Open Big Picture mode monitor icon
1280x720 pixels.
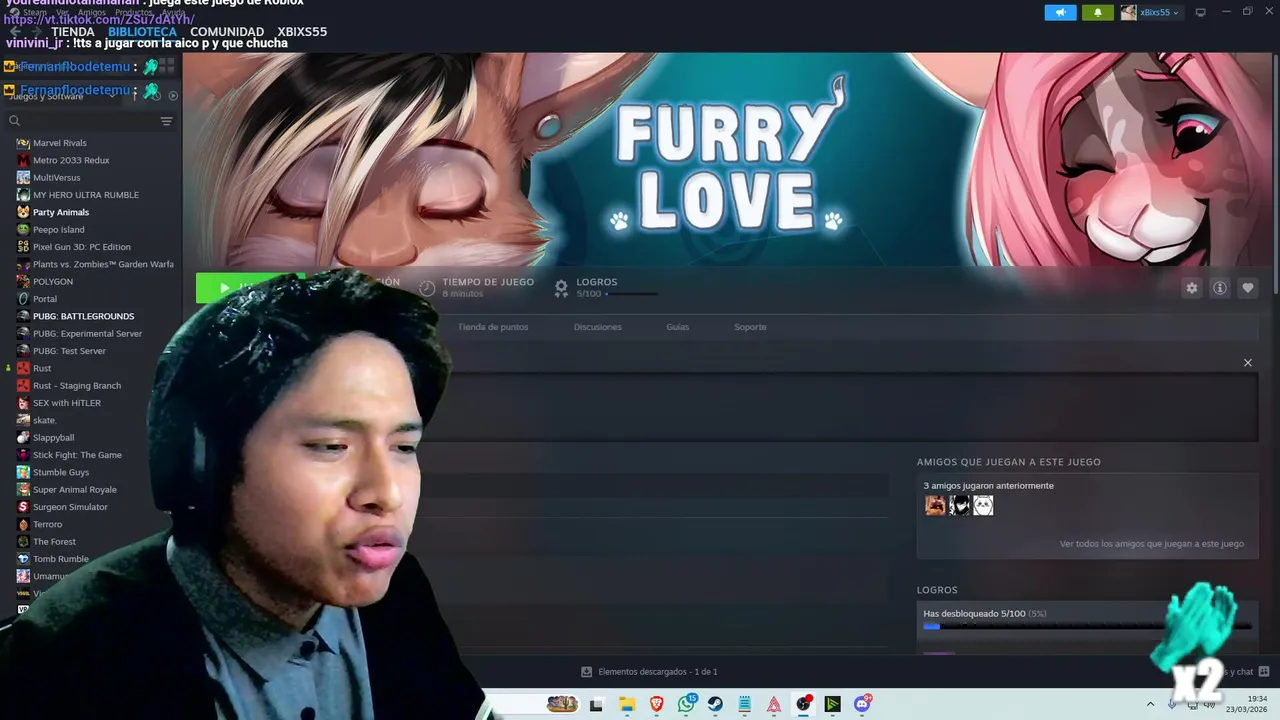click(x=1201, y=12)
